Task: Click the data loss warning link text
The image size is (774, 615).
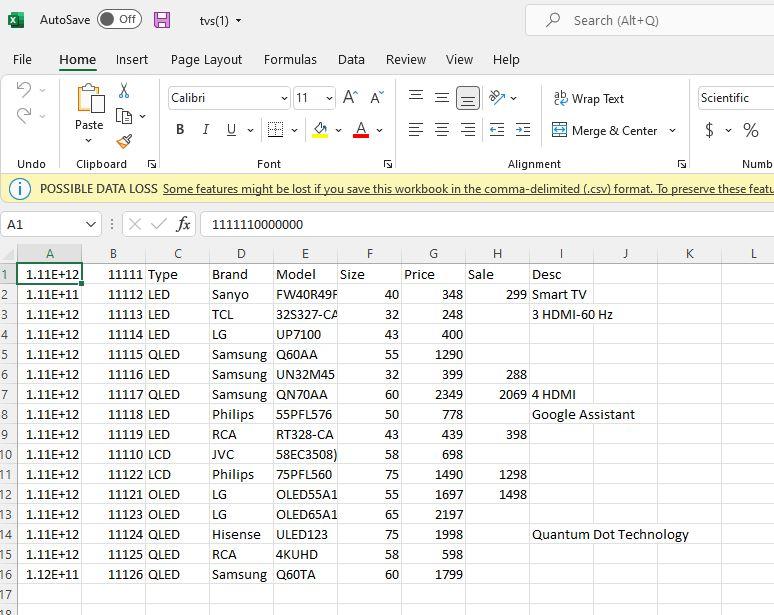Action: click(468, 189)
